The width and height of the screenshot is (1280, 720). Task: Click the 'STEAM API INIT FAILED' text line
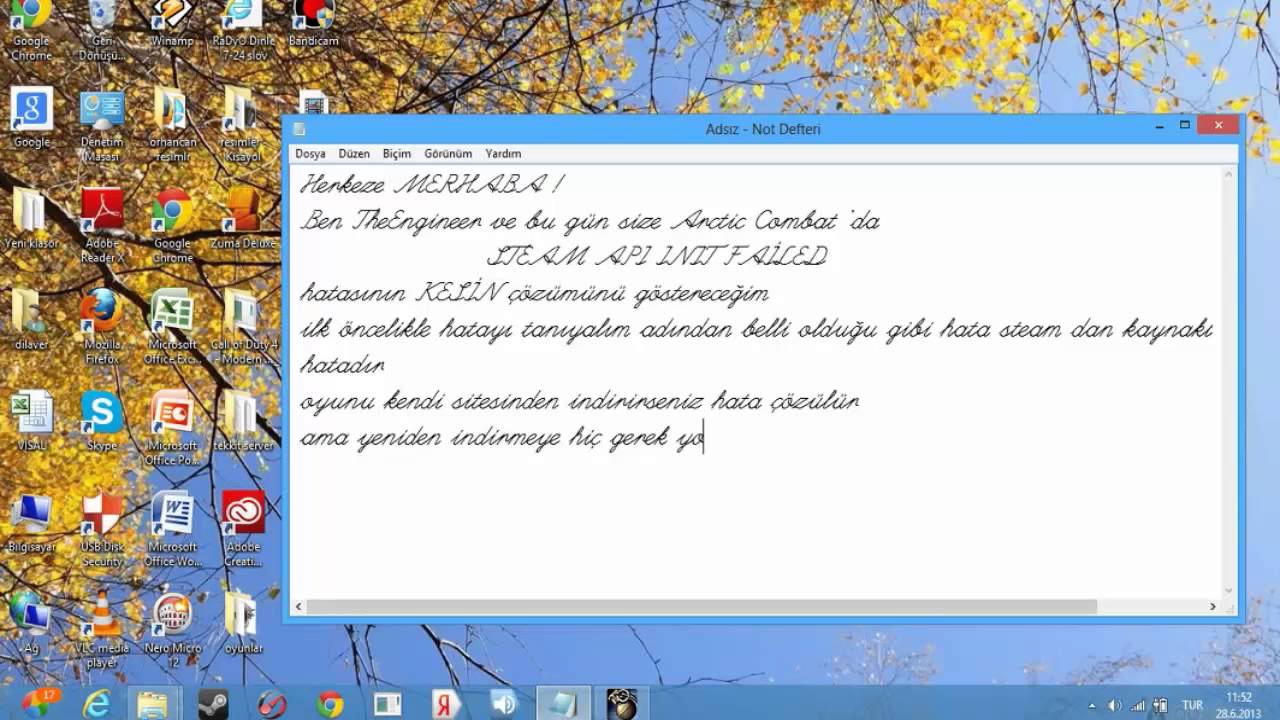click(657, 257)
